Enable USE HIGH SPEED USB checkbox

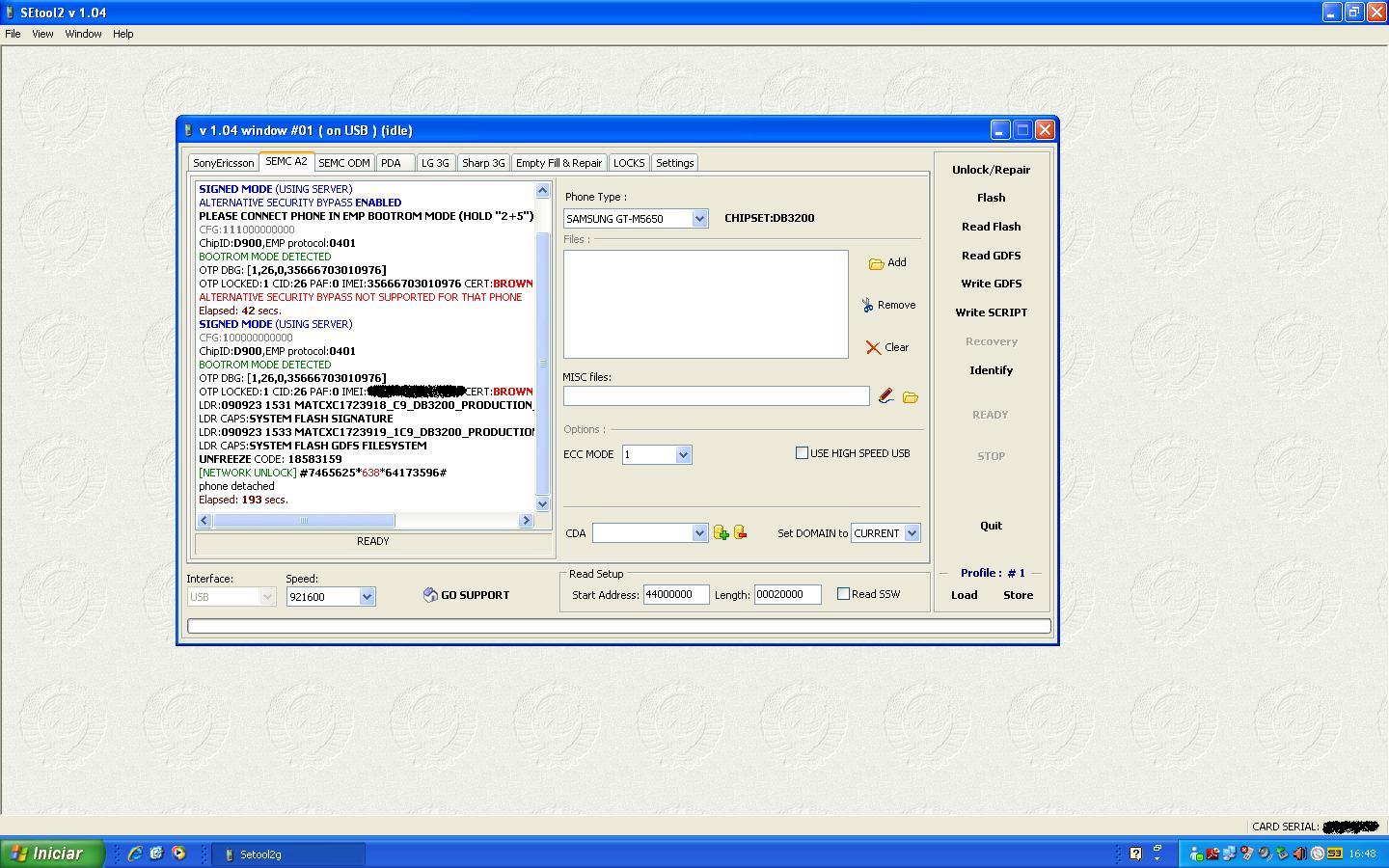coord(802,453)
